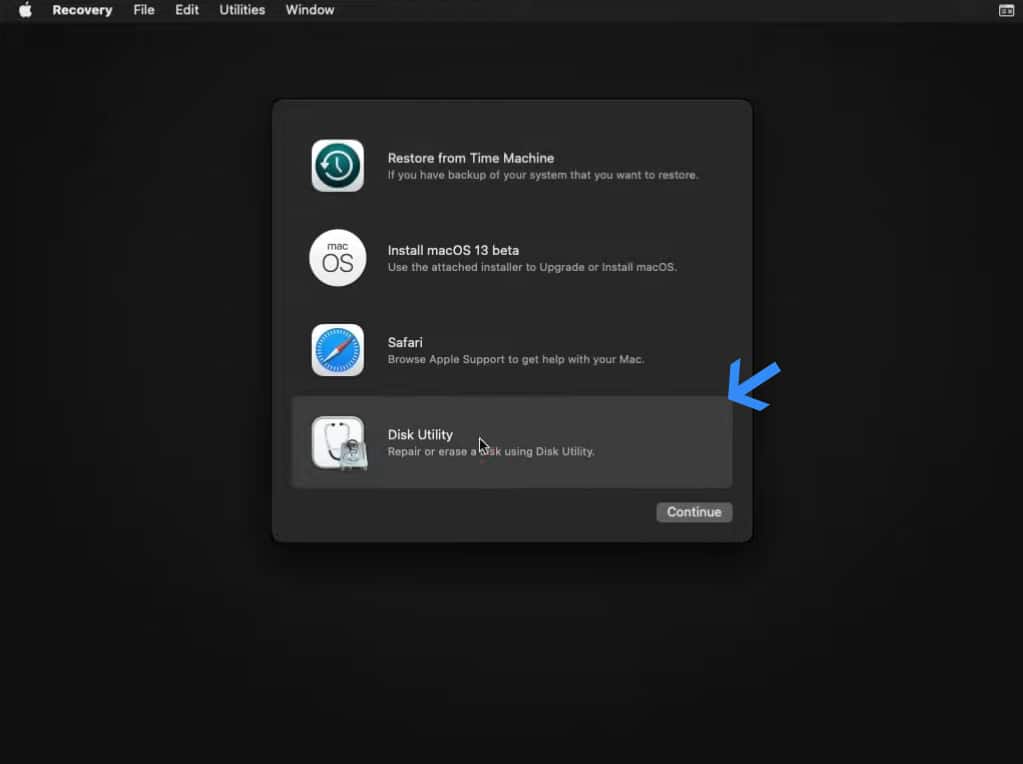1023x764 pixels.
Task: Open the Utilities menu
Action: (x=241, y=10)
